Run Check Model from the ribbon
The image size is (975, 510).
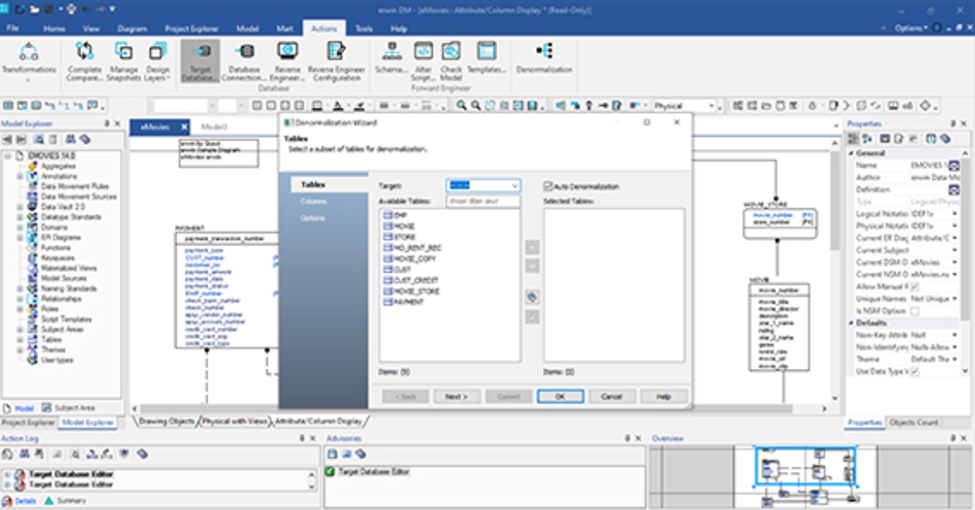[451, 61]
